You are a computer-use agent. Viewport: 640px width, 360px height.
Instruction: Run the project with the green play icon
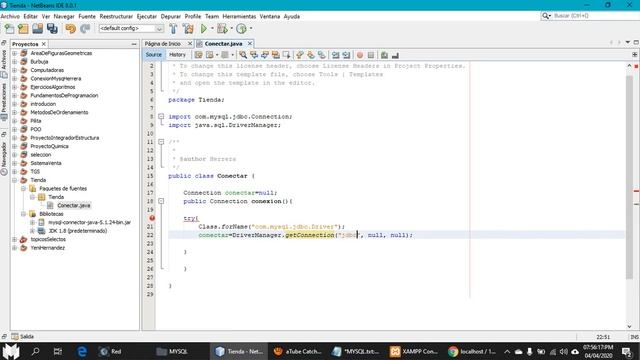204,29
